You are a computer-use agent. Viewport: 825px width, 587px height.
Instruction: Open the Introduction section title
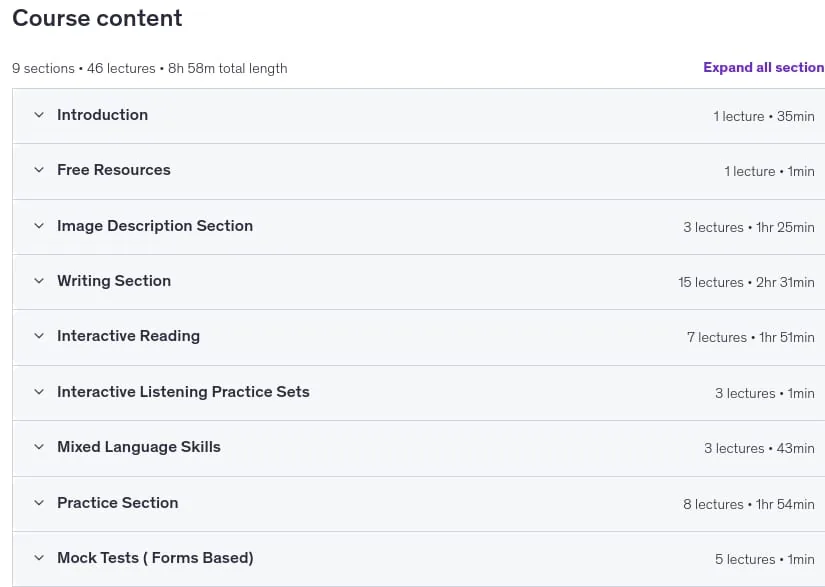click(x=103, y=115)
